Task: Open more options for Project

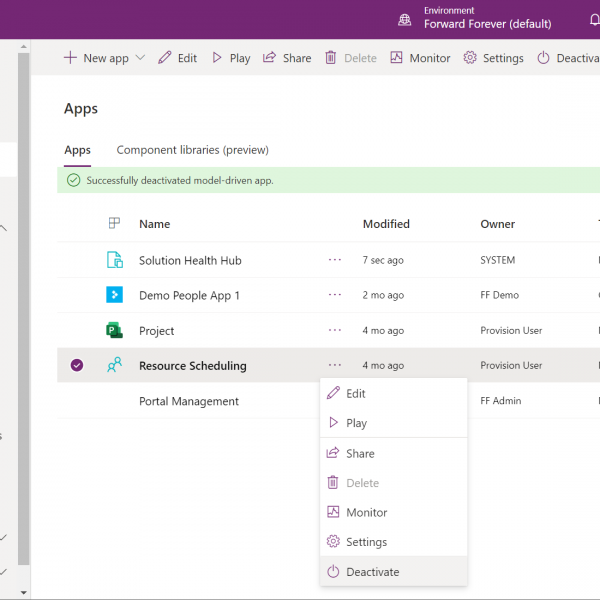Action: [x=335, y=330]
